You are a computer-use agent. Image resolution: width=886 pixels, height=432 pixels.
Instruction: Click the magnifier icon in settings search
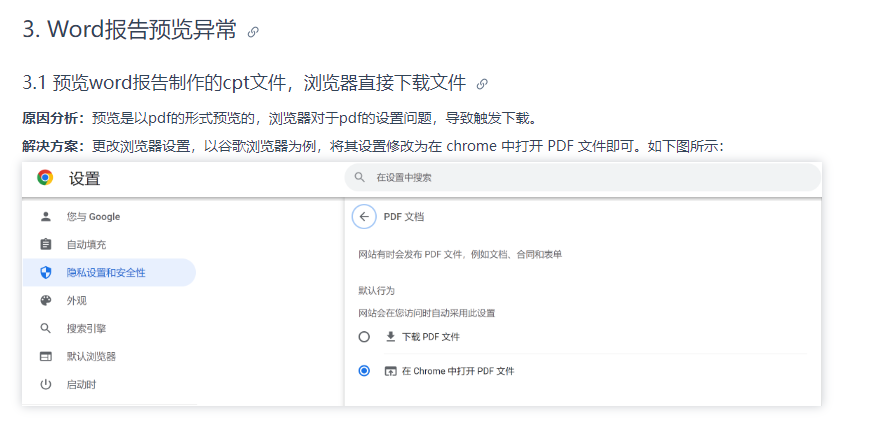click(x=359, y=177)
